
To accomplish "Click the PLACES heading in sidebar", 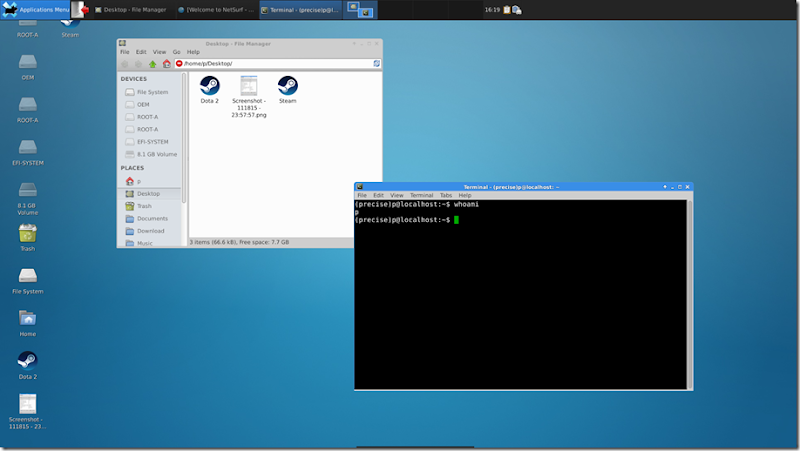I will 132,168.
